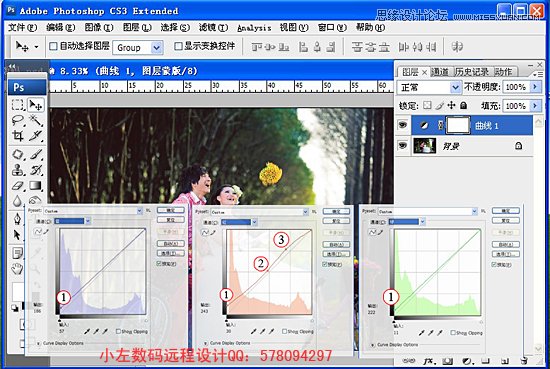The width and height of the screenshot is (550, 369).
Task: Select the Gradient tool
Action: click(x=36, y=185)
